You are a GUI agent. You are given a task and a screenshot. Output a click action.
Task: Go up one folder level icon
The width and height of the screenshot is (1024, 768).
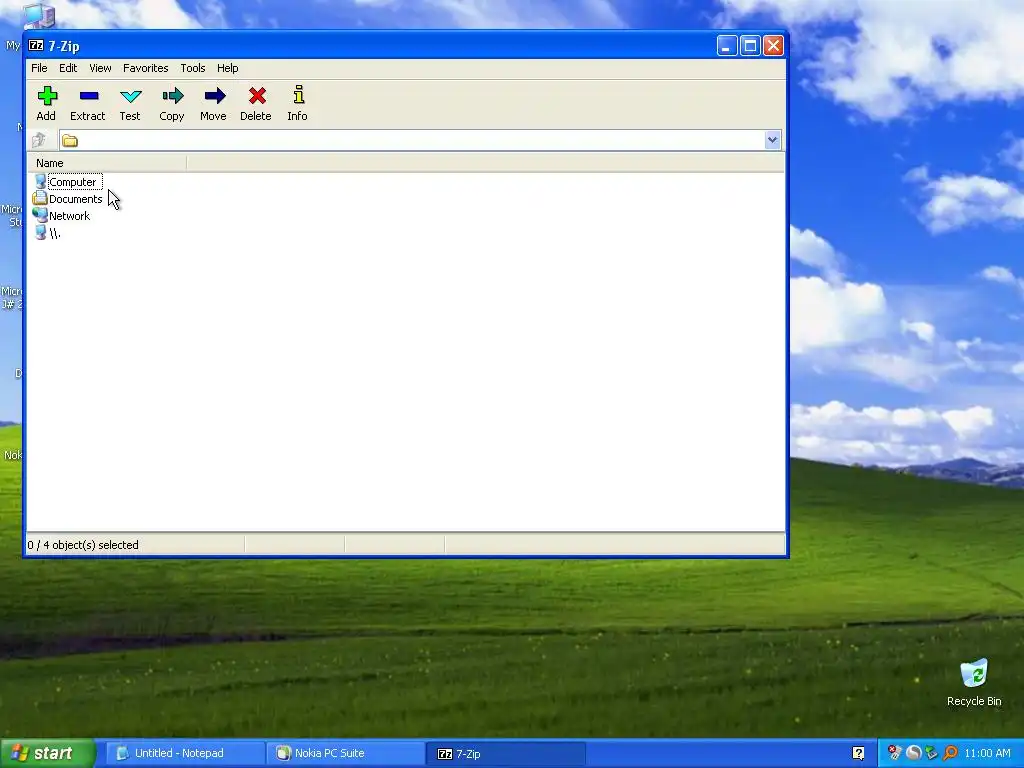pos(39,140)
